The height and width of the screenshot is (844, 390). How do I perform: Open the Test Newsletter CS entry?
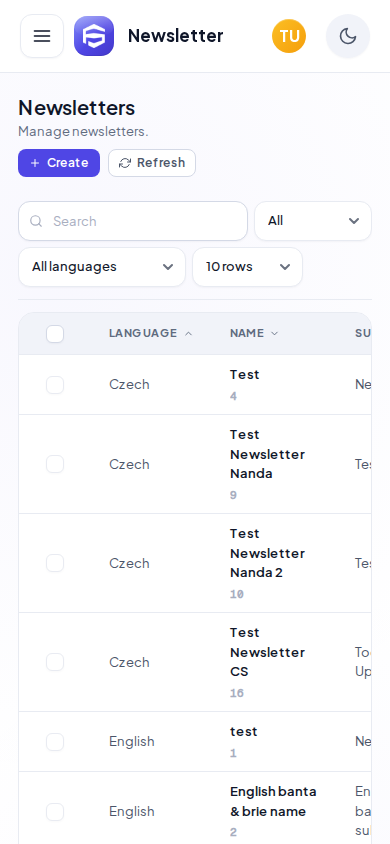click(267, 652)
